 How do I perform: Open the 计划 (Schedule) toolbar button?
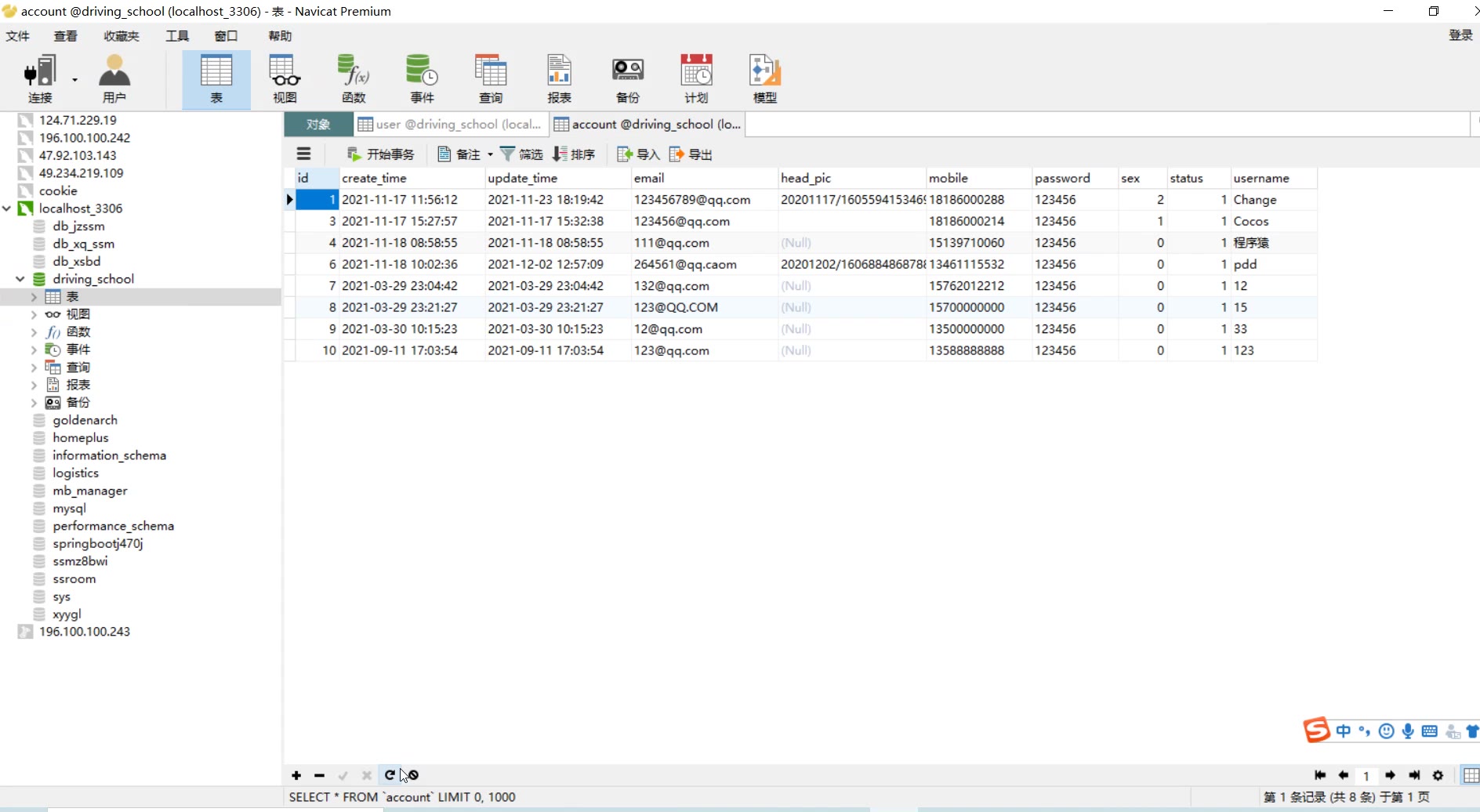(696, 79)
